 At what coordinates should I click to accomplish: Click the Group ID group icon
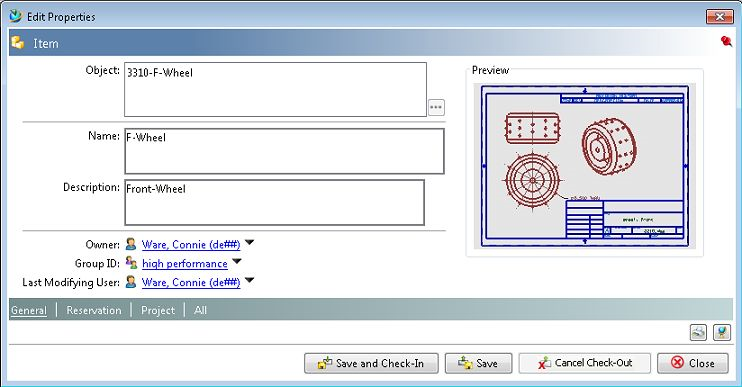[x=131, y=263]
